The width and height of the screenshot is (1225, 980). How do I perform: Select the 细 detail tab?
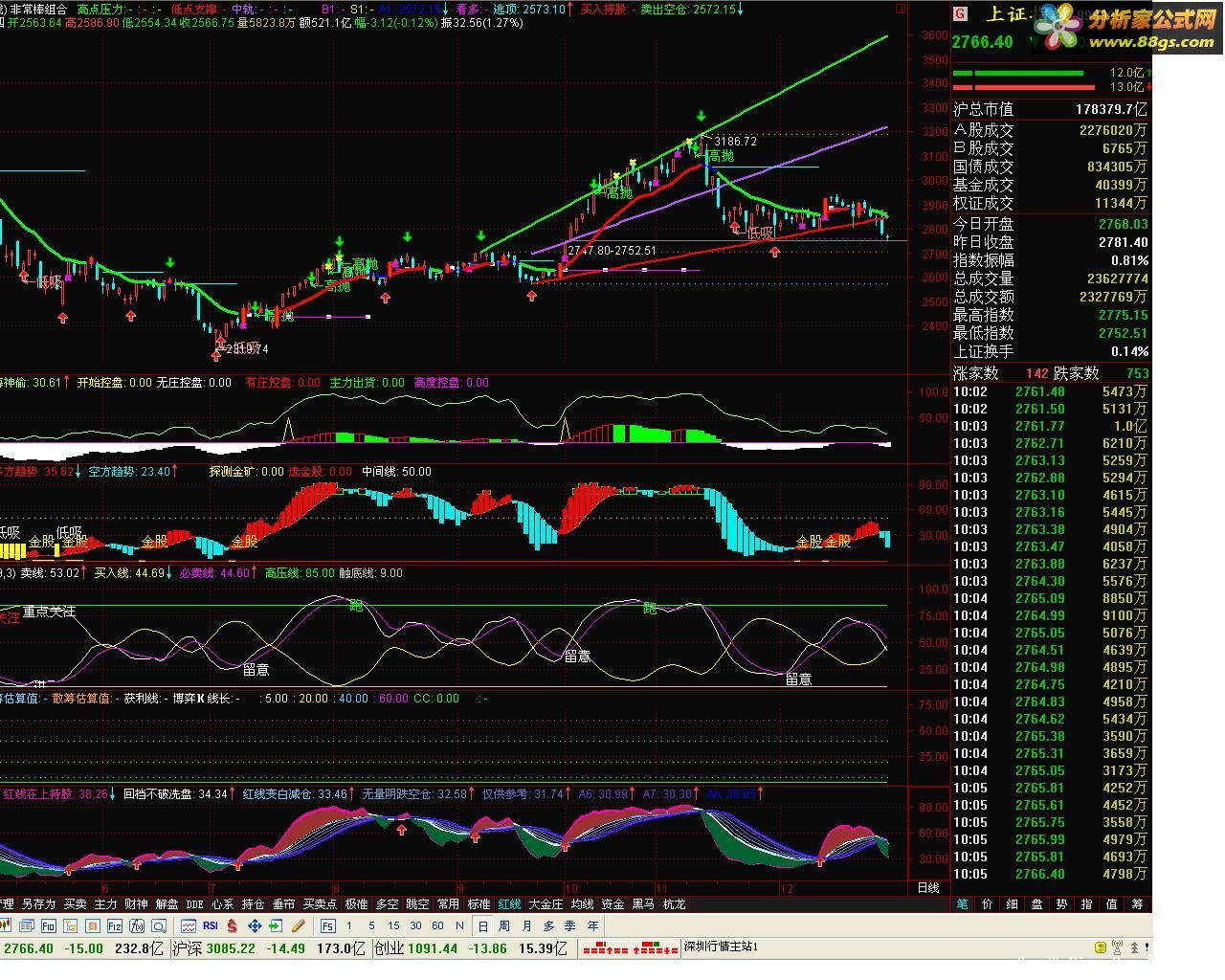pos(1013,903)
